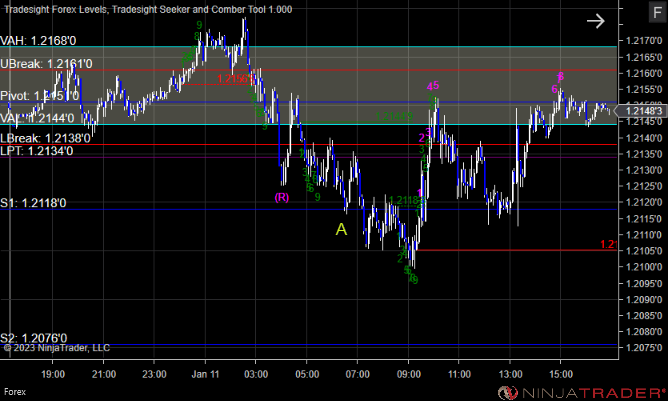Viewport: 668px width, 401px height.
Task: Click the magenta (R) marker
Action: (x=282, y=197)
